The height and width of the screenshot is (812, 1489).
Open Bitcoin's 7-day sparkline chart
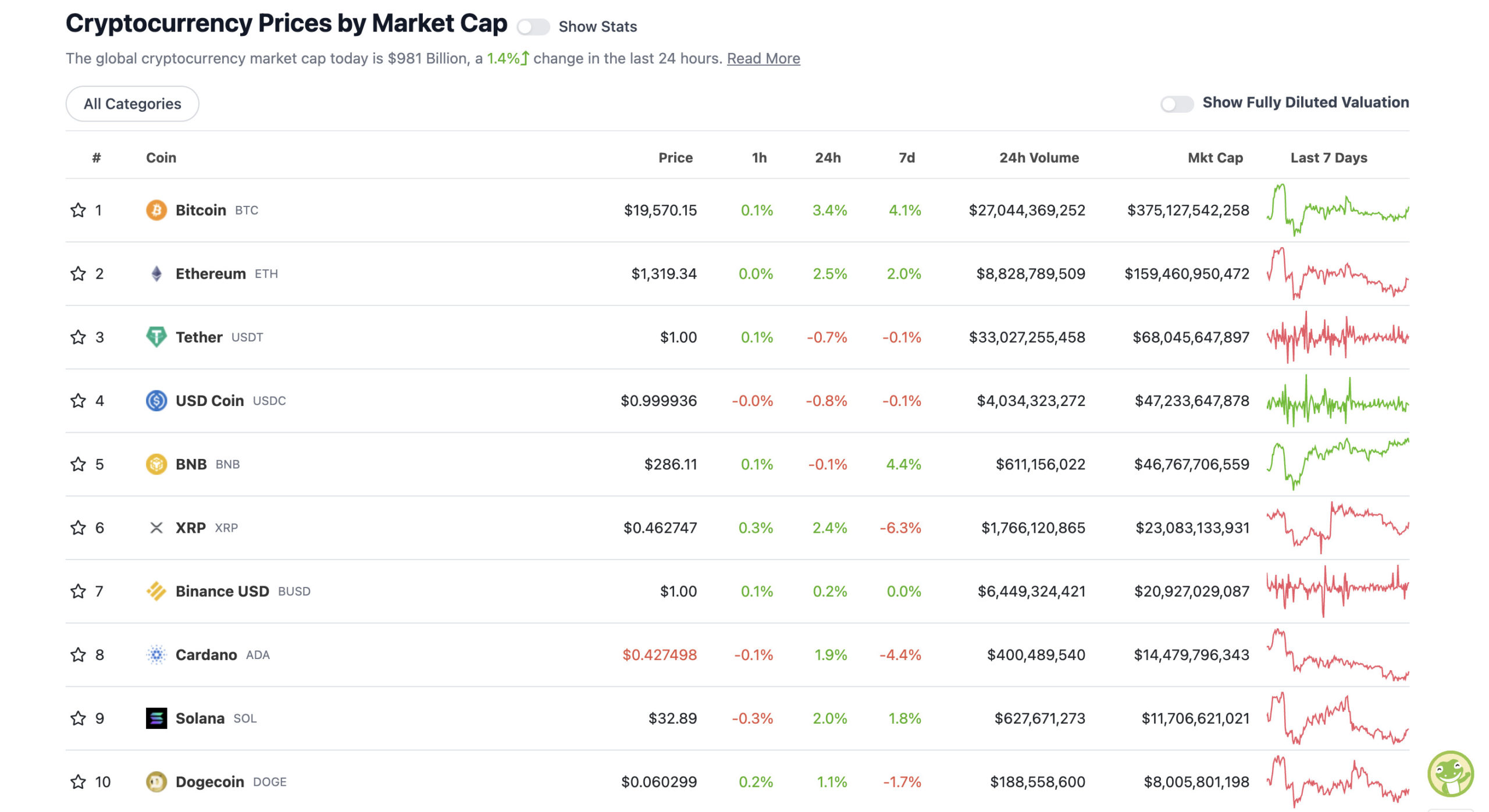click(1338, 210)
